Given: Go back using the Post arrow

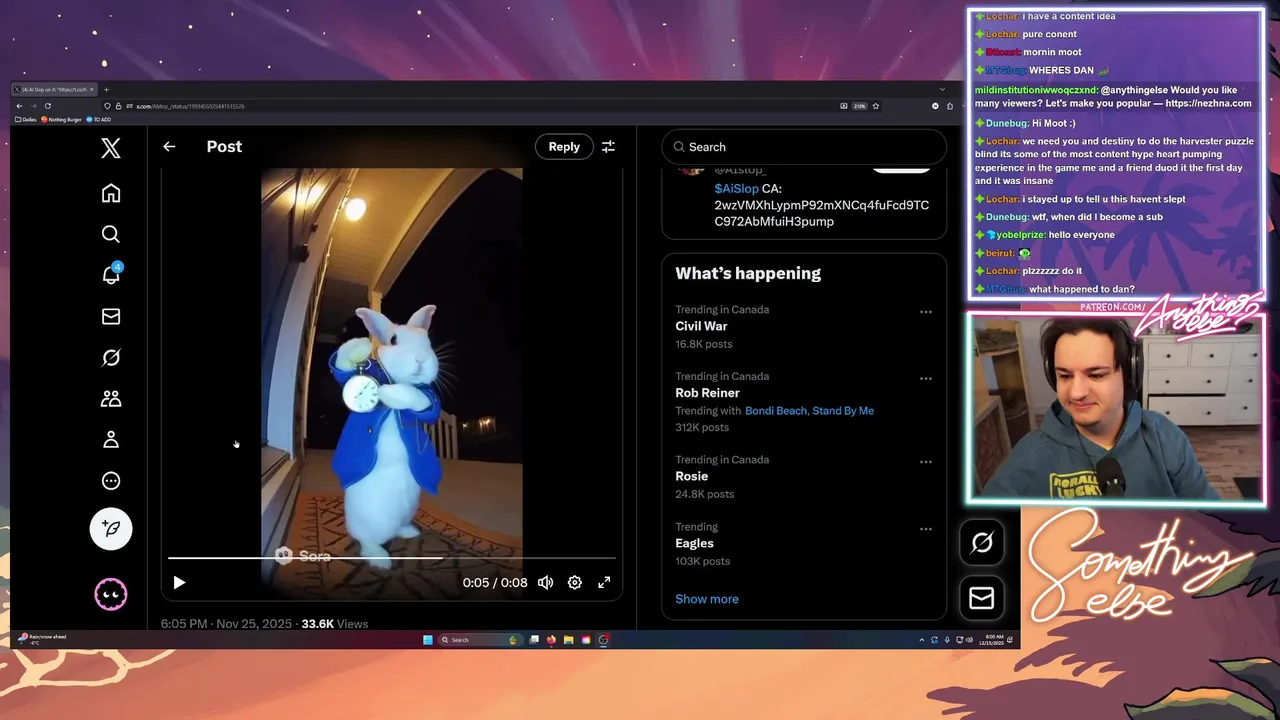Looking at the screenshot, I should point(169,146).
